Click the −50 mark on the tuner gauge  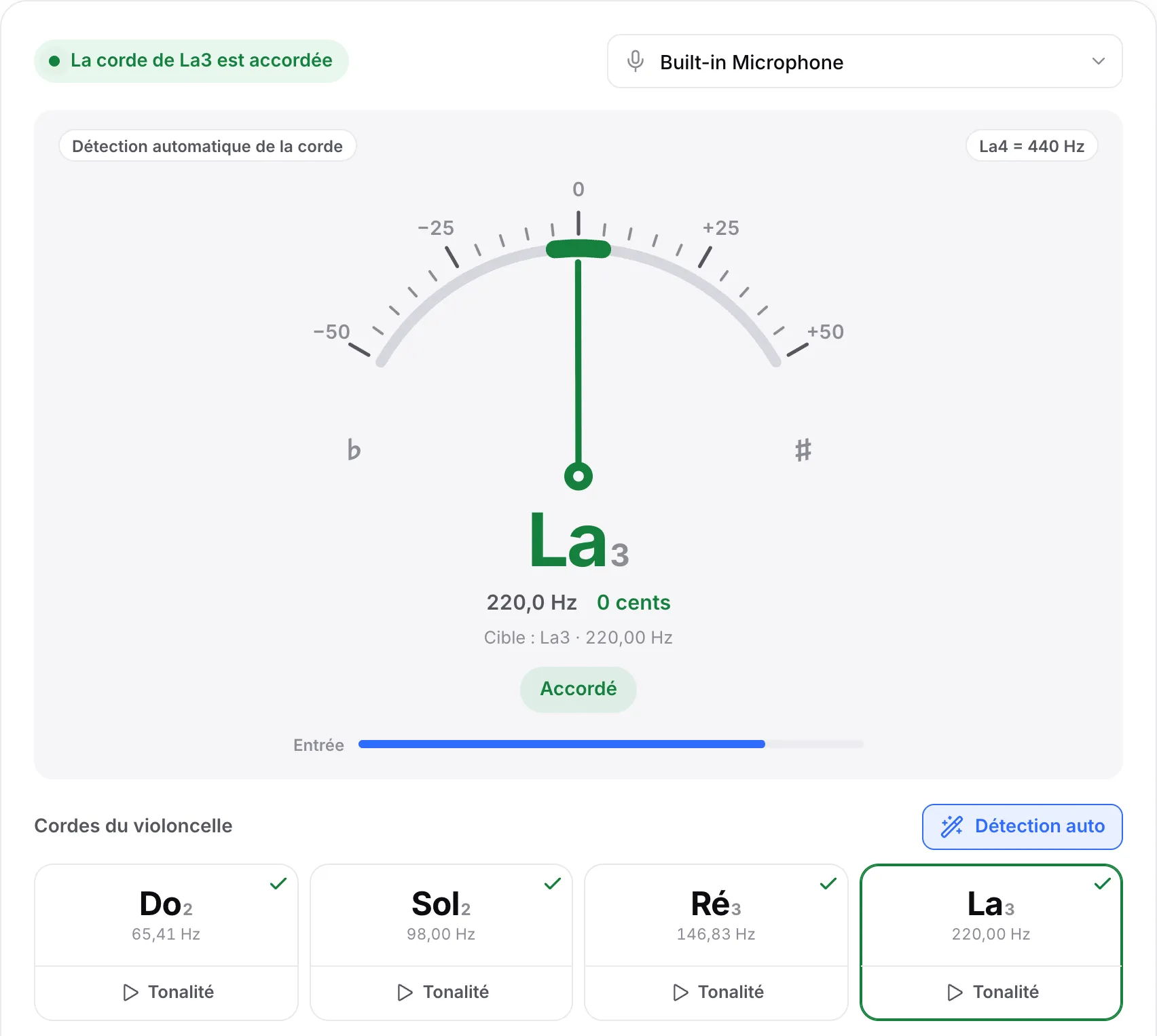tap(331, 332)
